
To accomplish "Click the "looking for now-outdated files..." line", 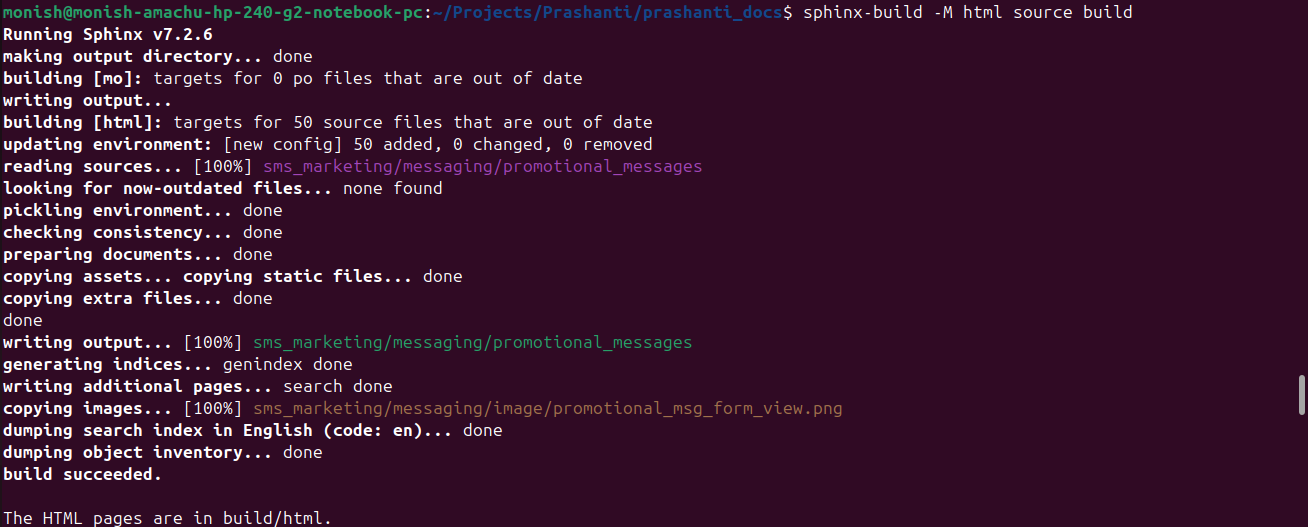I will [222, 188].
